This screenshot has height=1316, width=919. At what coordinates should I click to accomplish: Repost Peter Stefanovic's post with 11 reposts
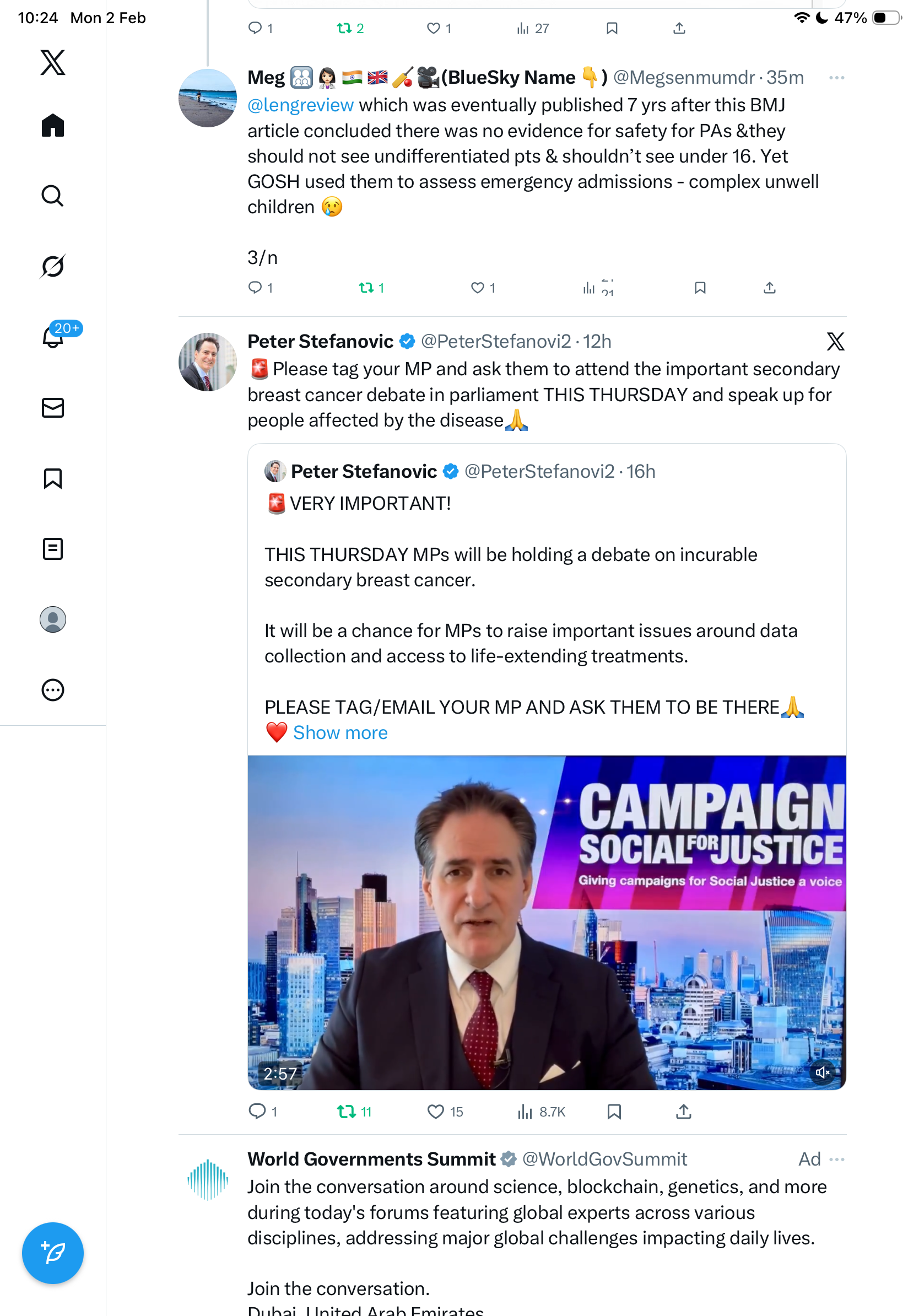pos(347,1112)
